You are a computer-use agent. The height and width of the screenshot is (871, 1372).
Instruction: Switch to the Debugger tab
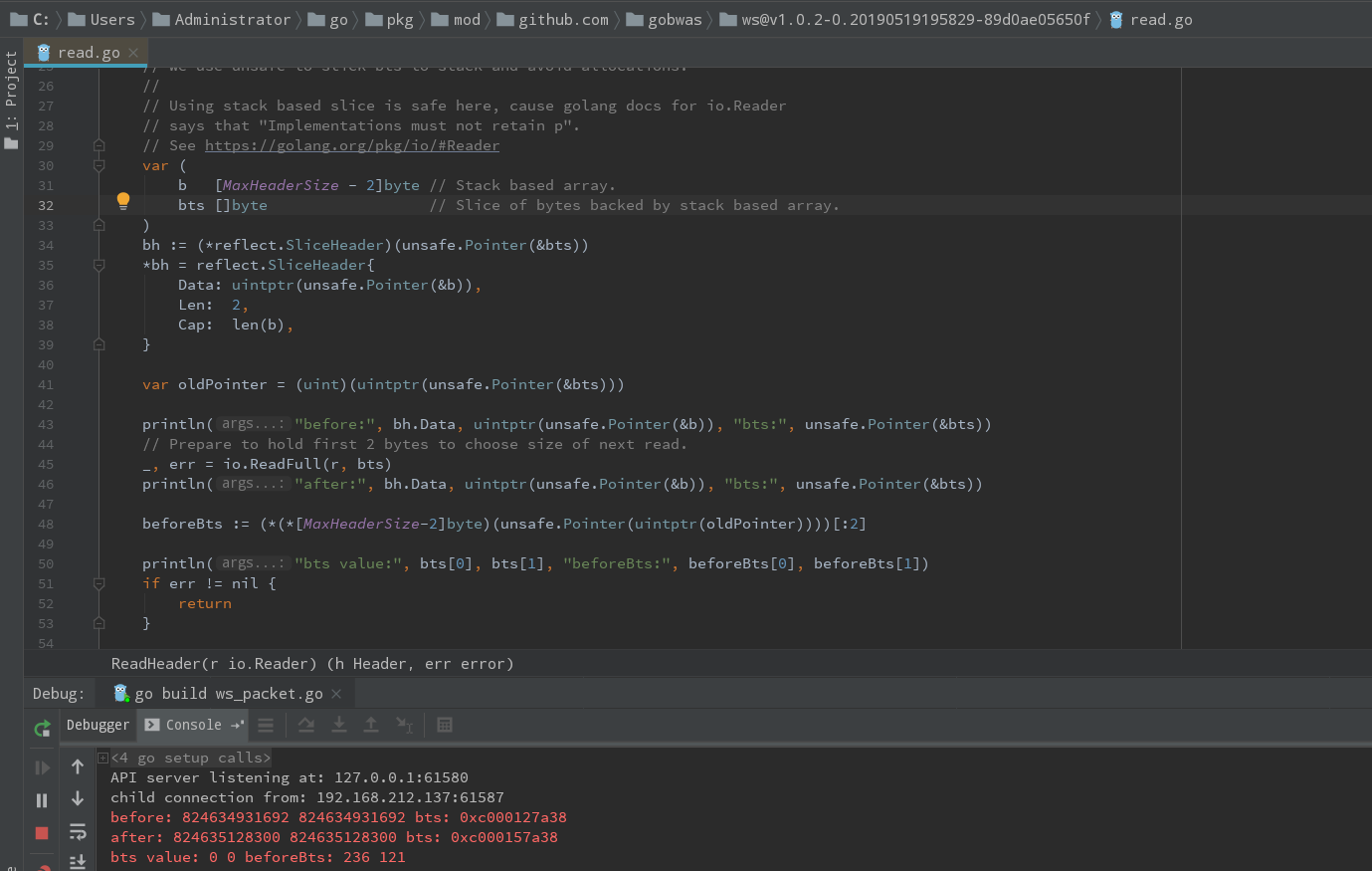point(97,724)
